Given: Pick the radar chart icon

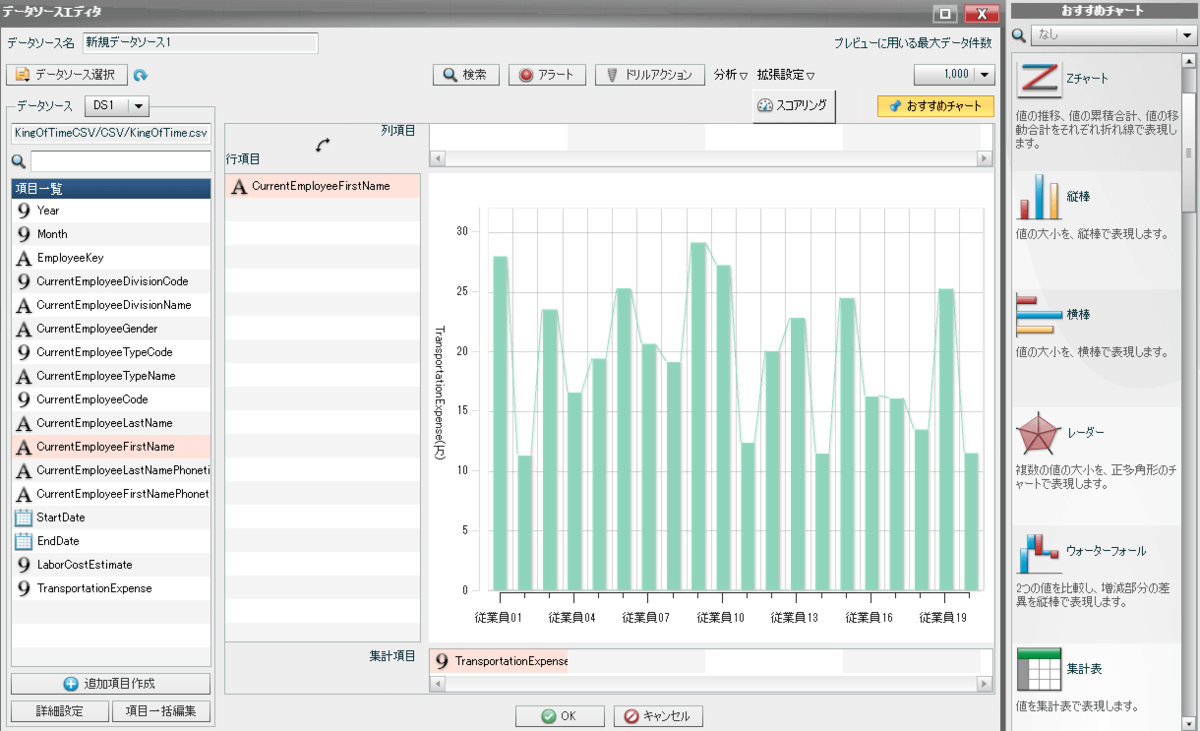Looking at the screenshot, I should tap(1038, 432).
